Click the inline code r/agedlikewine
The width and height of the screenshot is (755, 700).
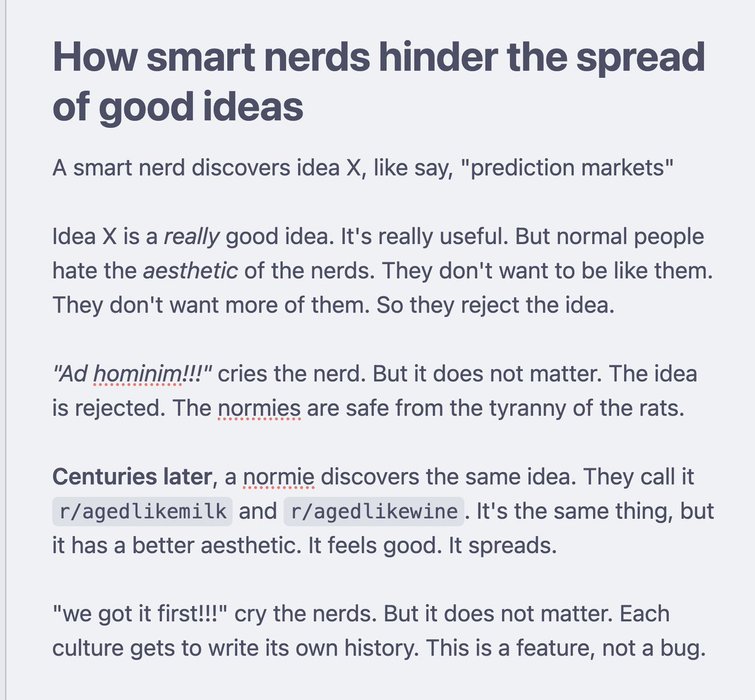click(374, 511)
